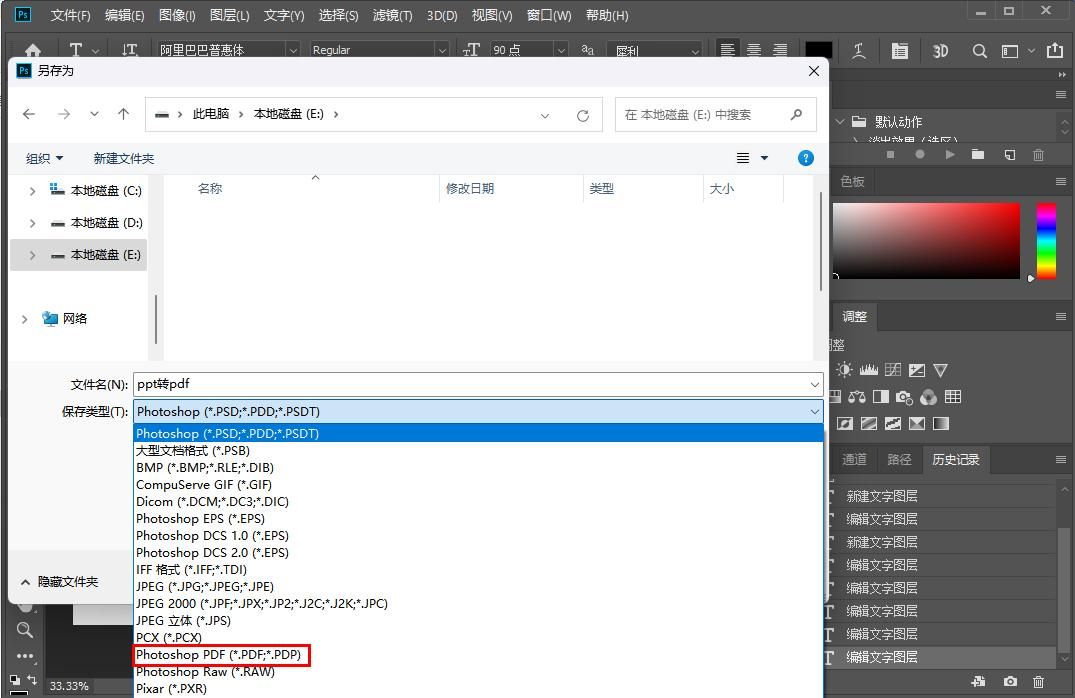
Task: Open the 组织 dropdown menu
Action: pos(45,158)
